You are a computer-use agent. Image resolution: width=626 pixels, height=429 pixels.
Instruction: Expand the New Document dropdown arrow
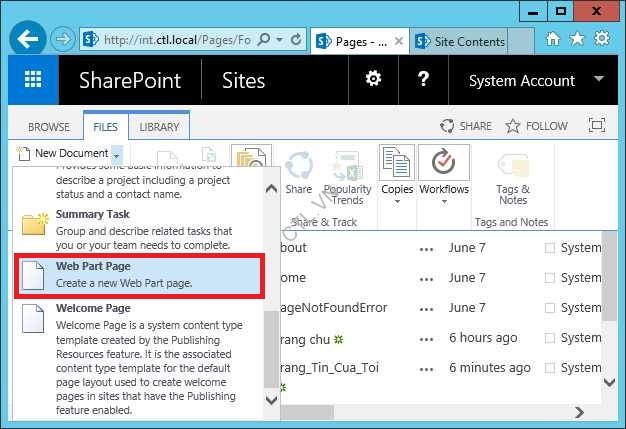[117, 154]
